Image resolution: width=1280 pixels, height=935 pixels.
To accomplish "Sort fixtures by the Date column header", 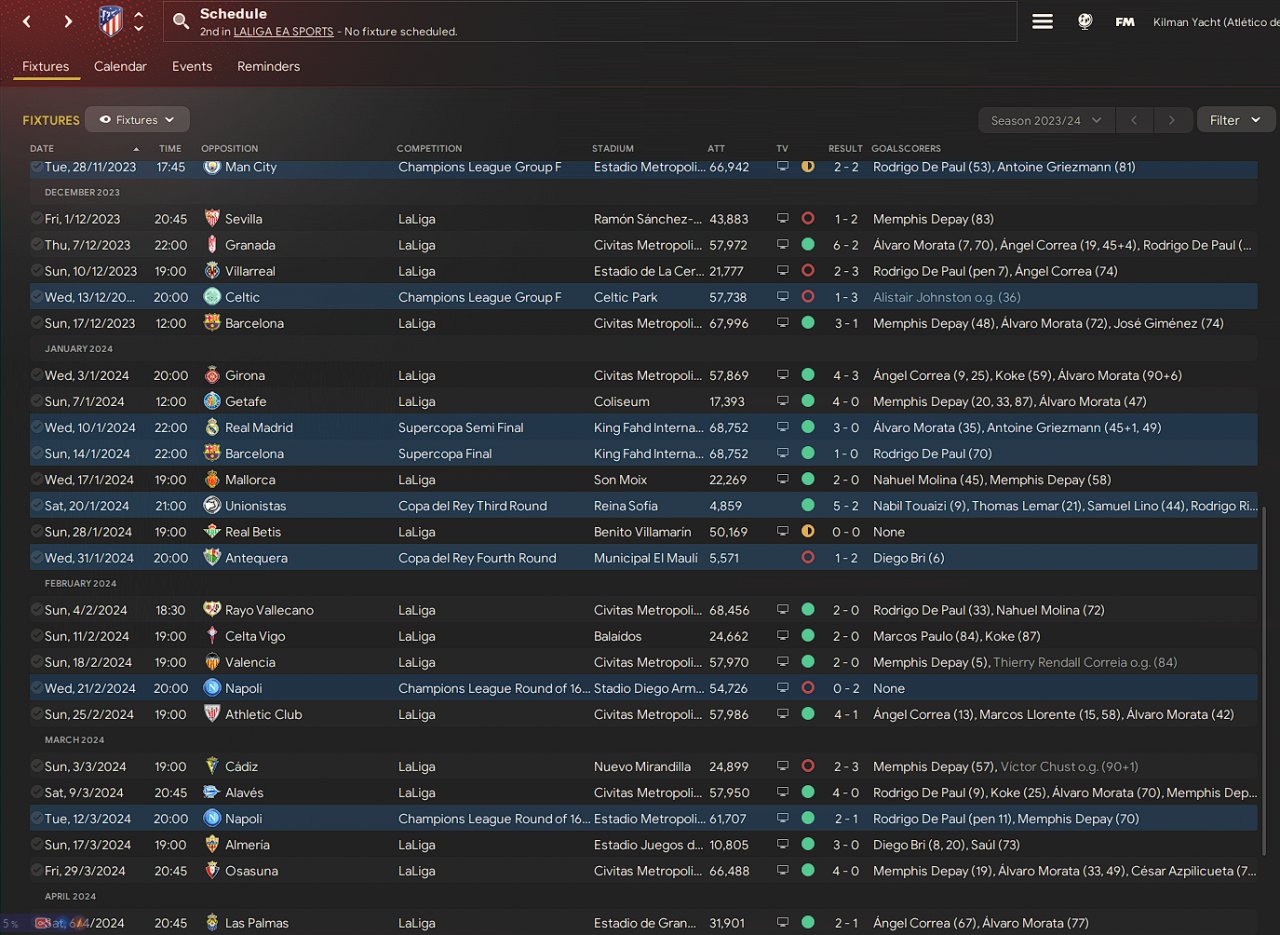I will pyautogui.click(x=42, y=149).
